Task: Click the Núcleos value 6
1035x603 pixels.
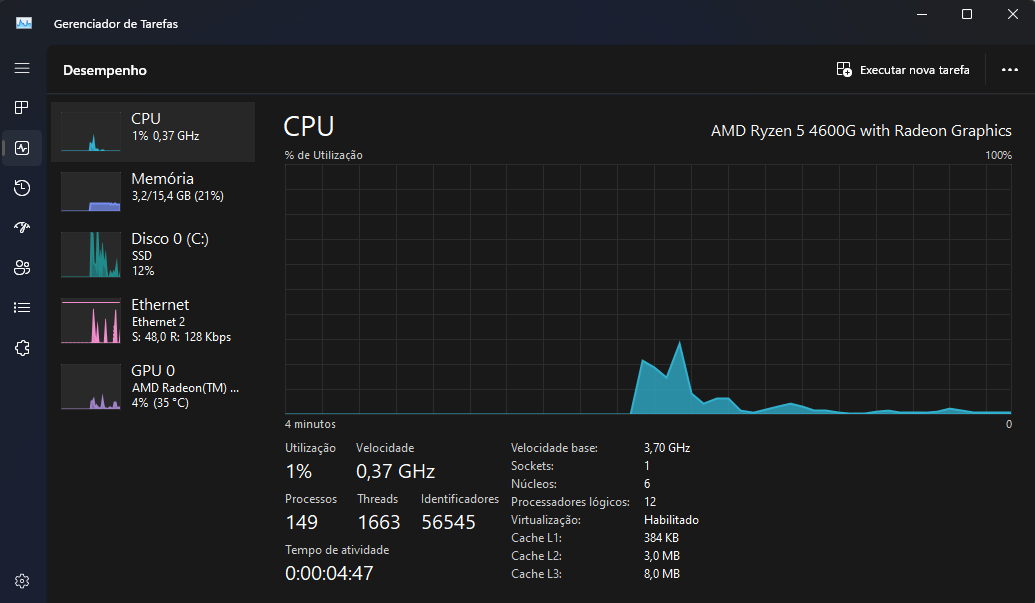Action: 647,484
